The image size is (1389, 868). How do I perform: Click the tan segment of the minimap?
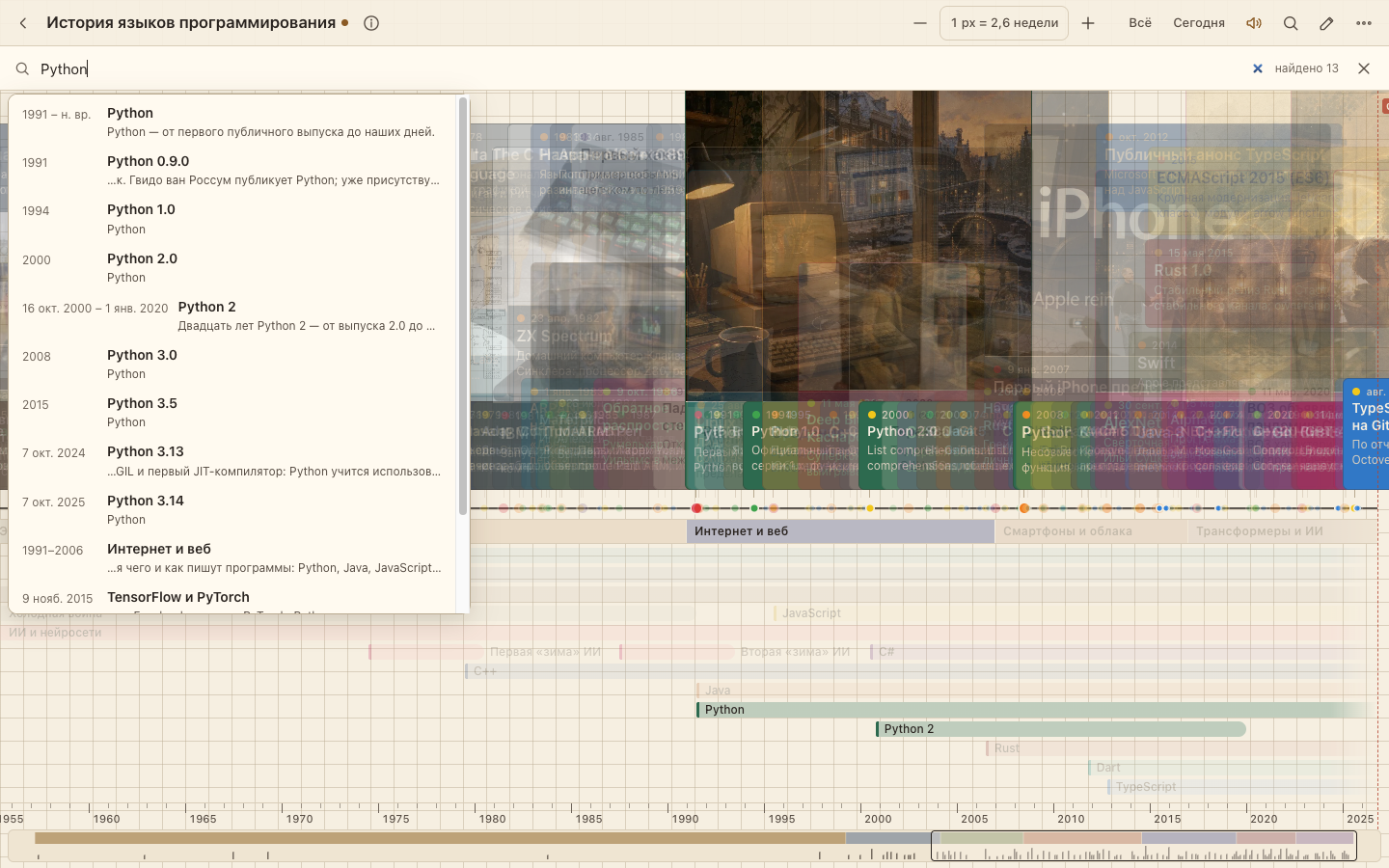coord(440,838)
